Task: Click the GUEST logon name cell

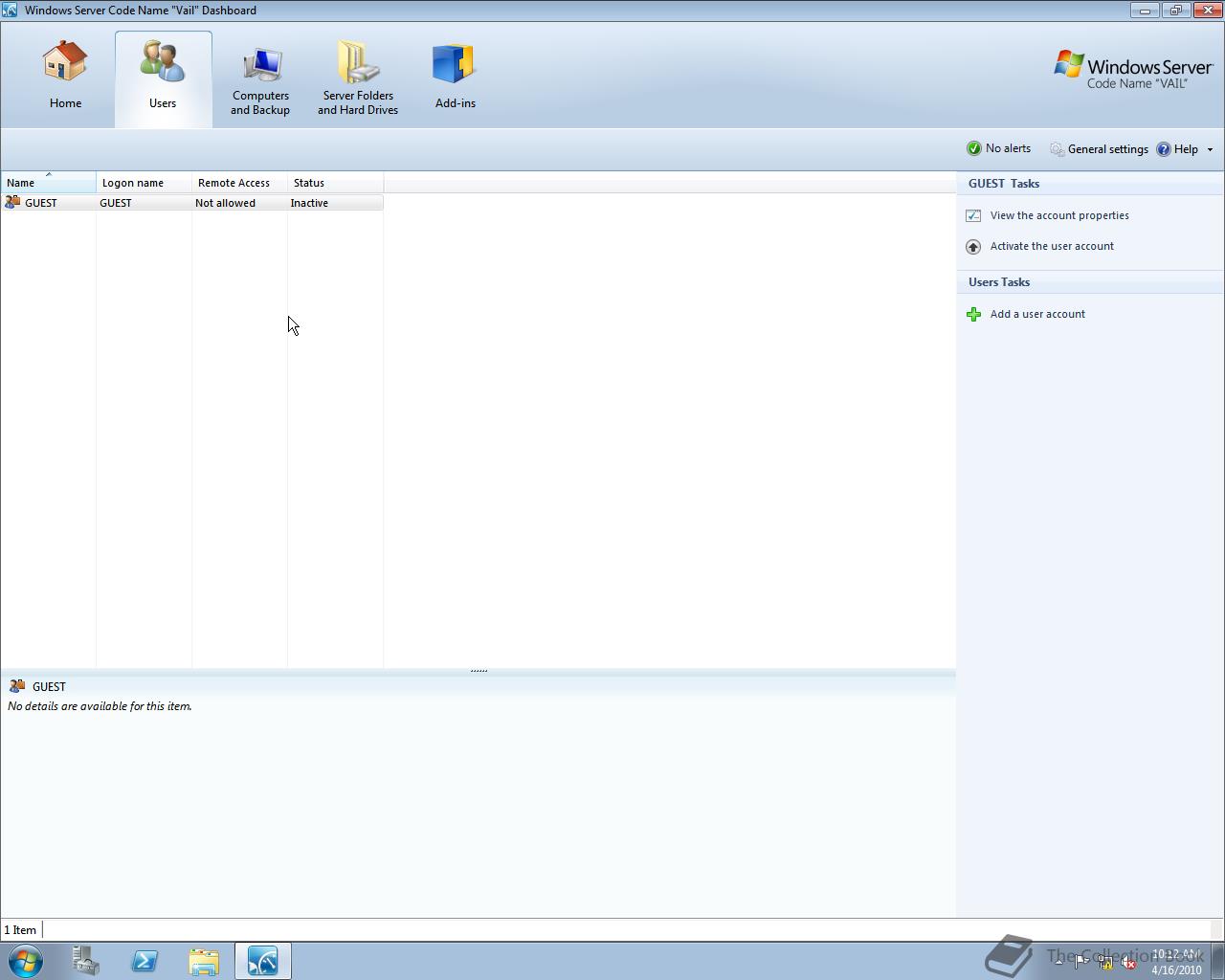Action: [116, 203]
